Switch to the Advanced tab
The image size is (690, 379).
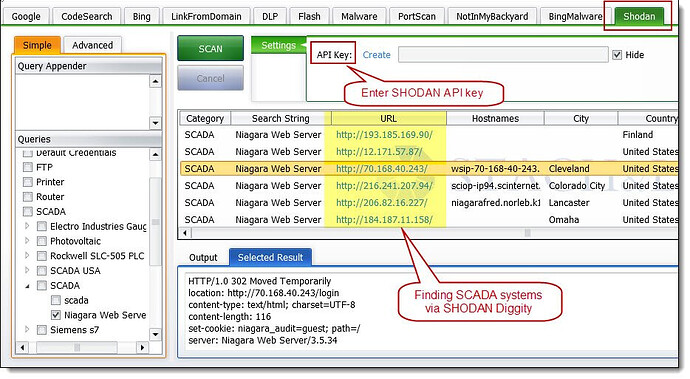click(x=92, y=45)
